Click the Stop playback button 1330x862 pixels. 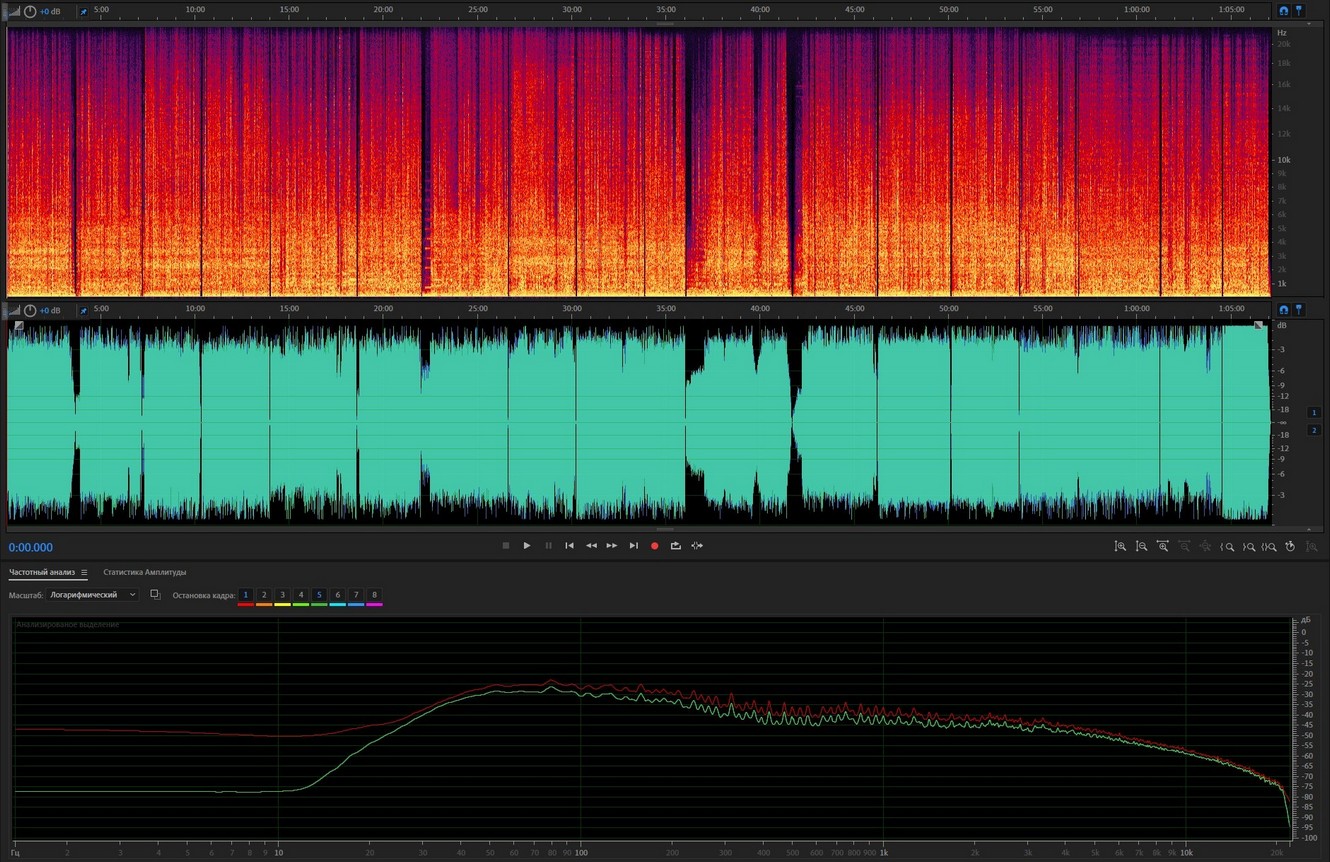tap(505, 546)
